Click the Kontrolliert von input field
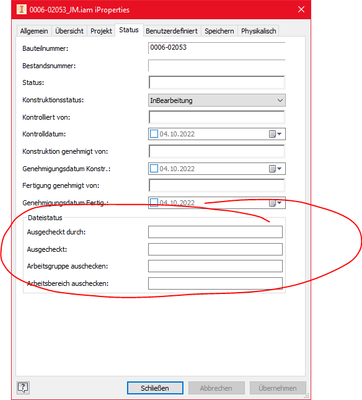Viewport: 362px width, 400px height. click(x=217, y=117)
